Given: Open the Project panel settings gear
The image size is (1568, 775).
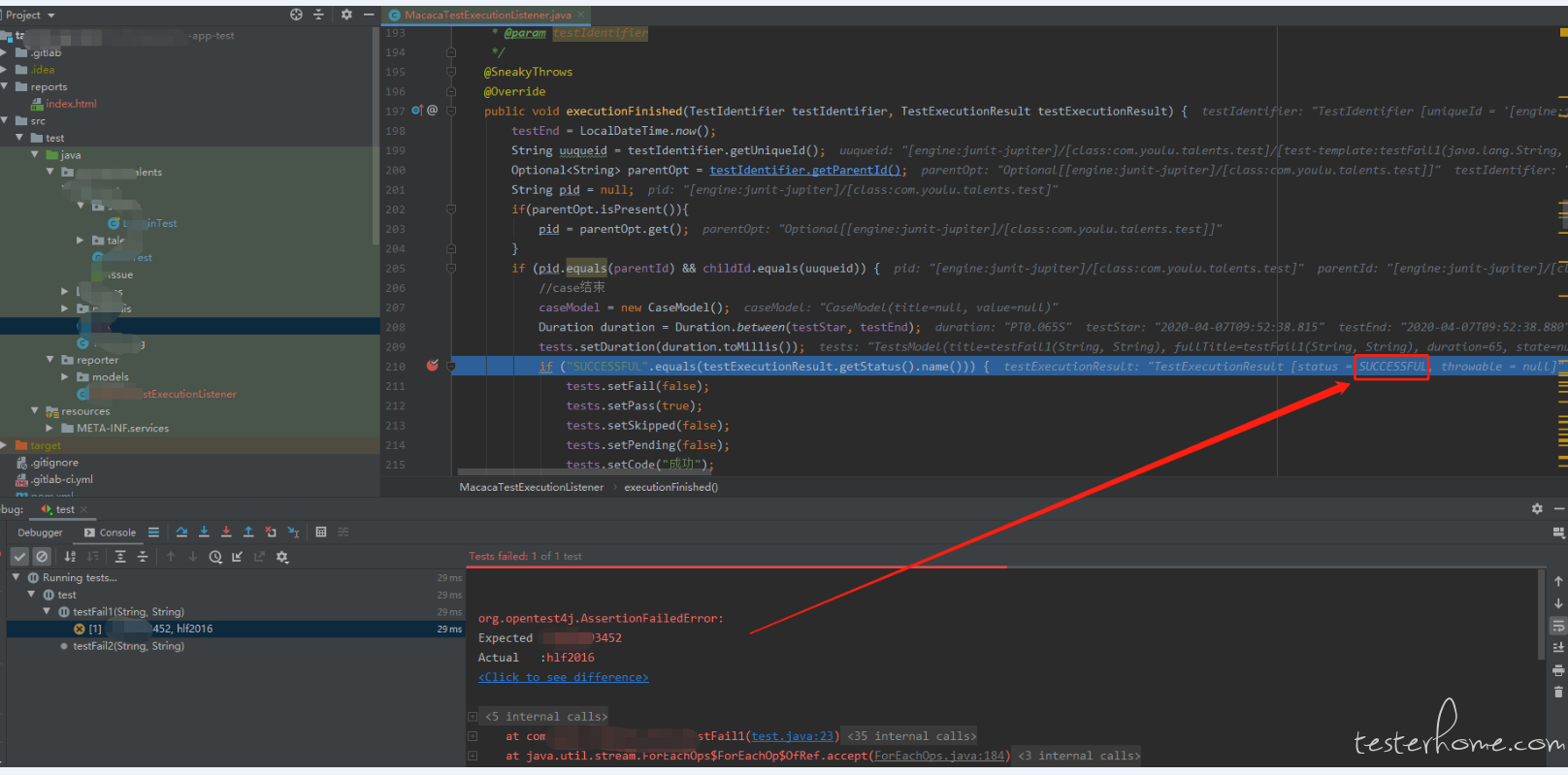Looking at the screenshot, I should pos(346,15).
